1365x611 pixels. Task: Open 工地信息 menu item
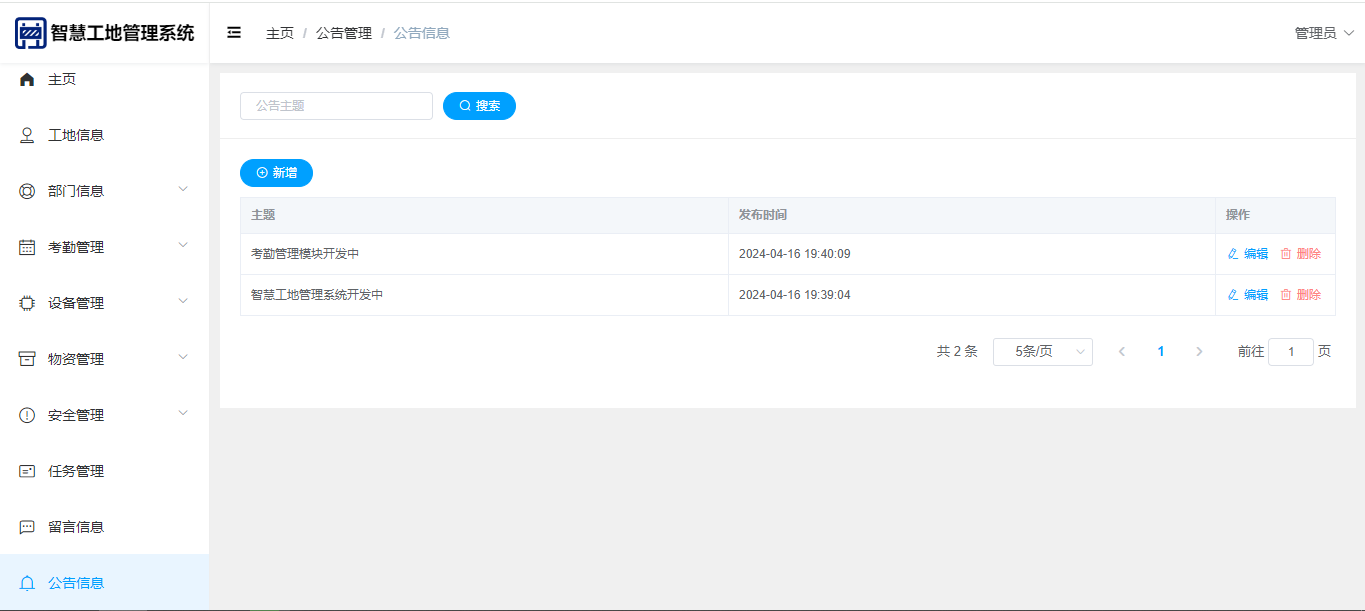tap(104, 135)
